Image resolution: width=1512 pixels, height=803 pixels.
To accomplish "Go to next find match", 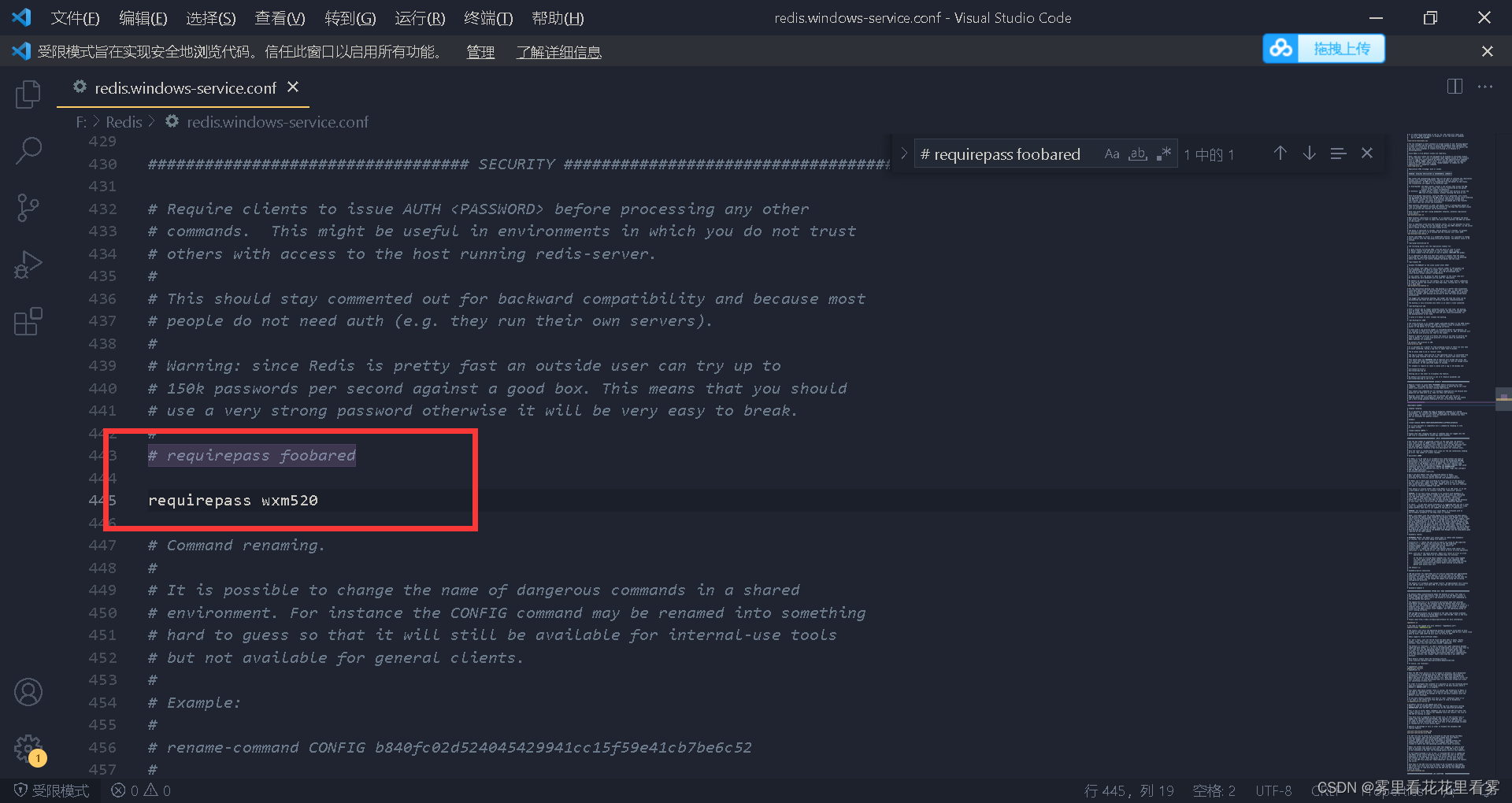I will (x=1309, y=153).
